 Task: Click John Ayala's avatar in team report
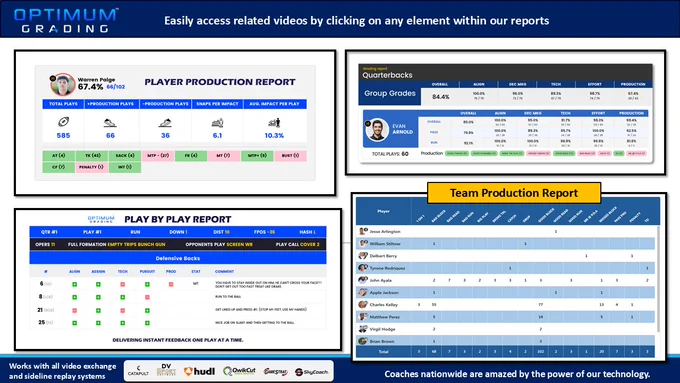pos(363,280)
